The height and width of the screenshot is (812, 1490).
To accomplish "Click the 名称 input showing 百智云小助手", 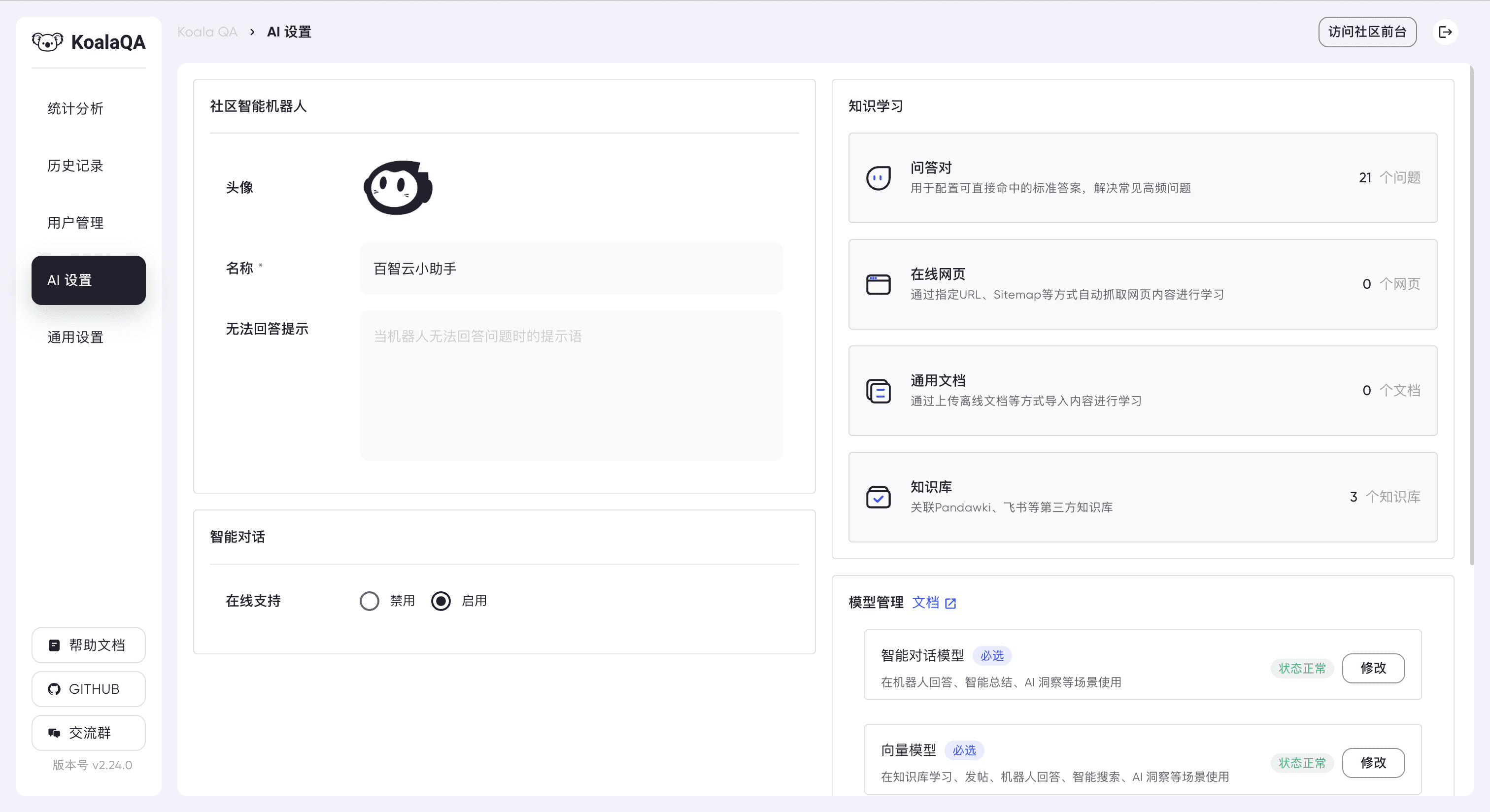I will coord(572,268).
